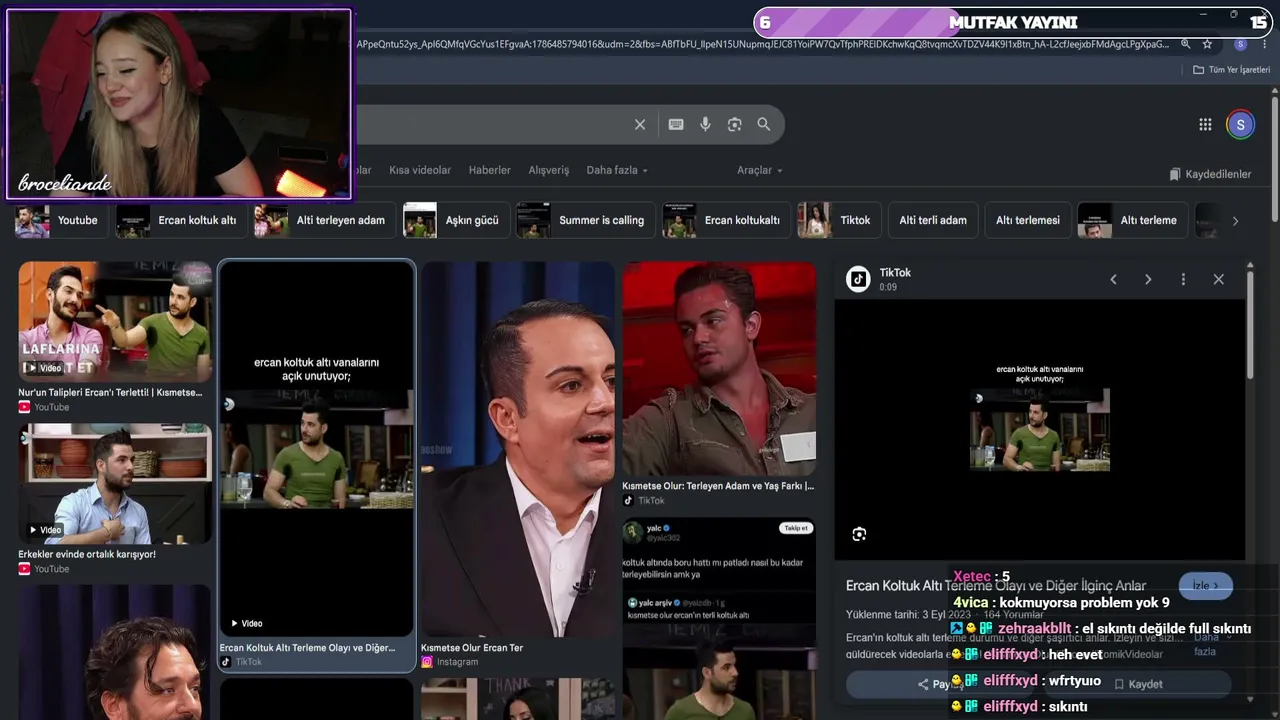Screen dimensions: 1280x720
Task: Open the Erkekler evinde ortalık karışıyor thumbnail
Action: click(x=115, y=484)
